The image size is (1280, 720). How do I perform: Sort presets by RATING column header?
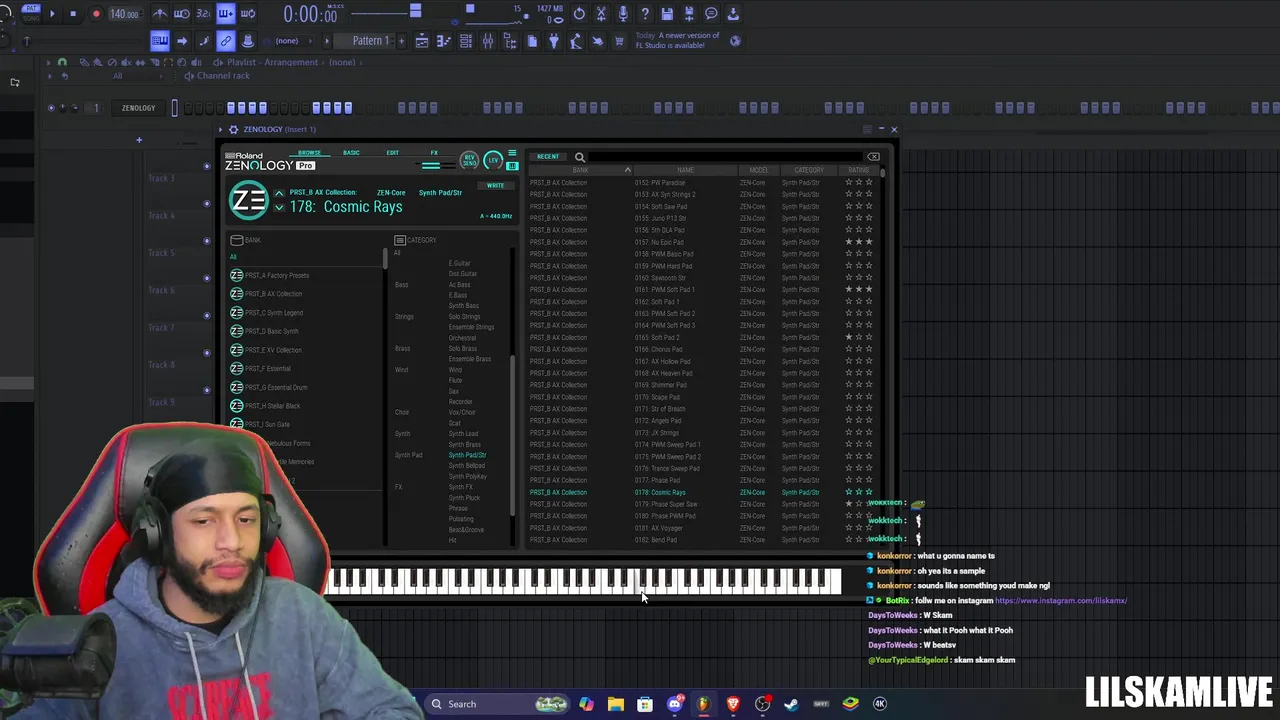click(858, 170)
